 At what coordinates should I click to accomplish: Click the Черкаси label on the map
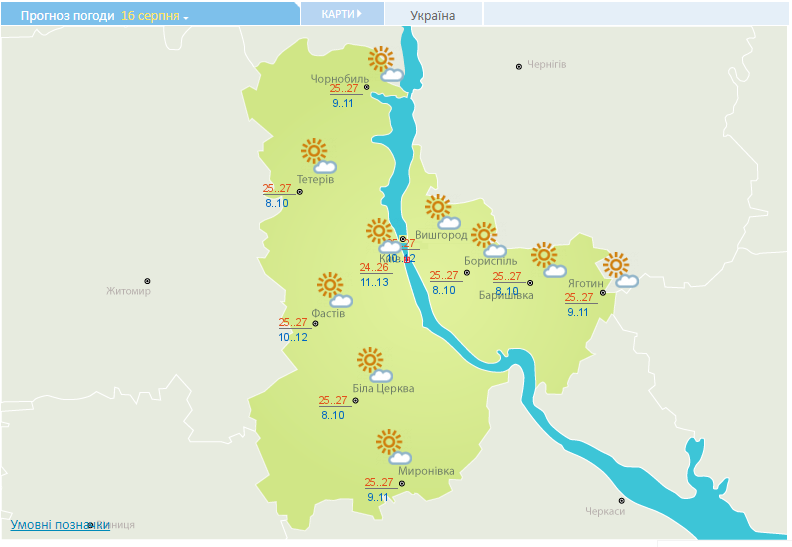point(605,511)
